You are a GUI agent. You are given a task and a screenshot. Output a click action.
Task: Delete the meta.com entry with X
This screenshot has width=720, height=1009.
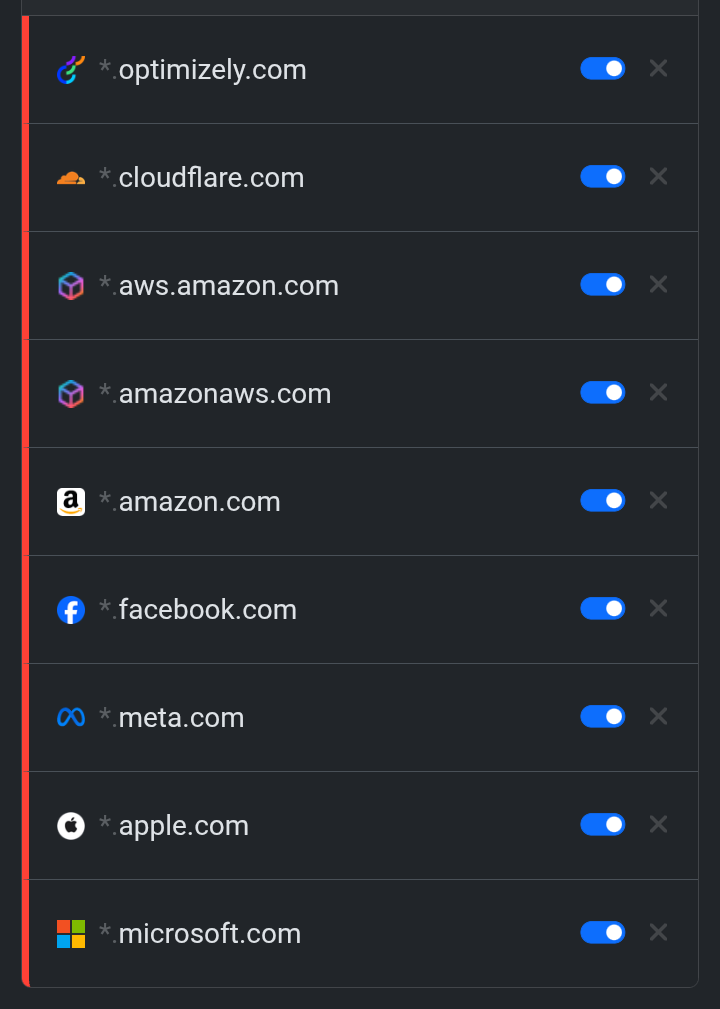click(x=658, y=716)
